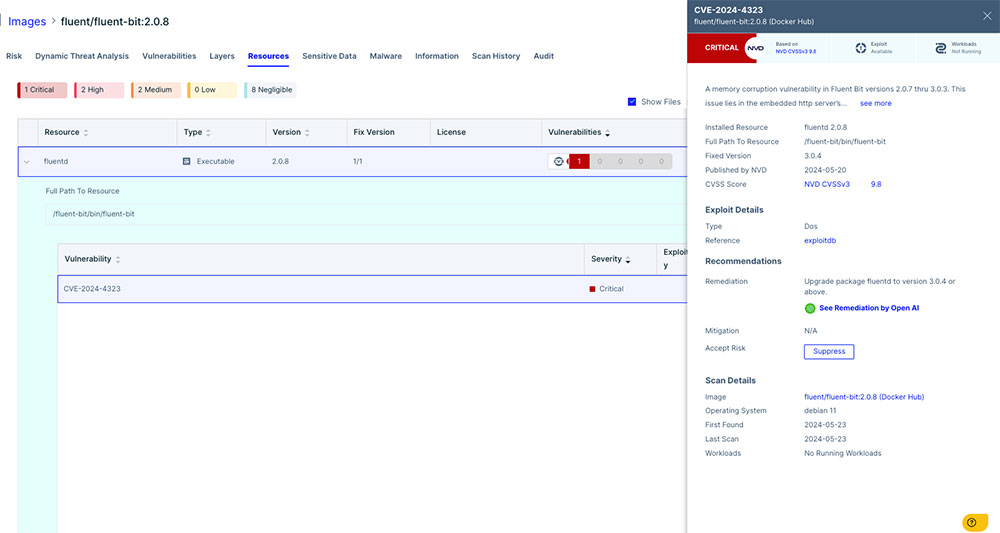This screenshot has height=533, width=1000.
Task: Open the Audit tab
Action: click(543, 56)
